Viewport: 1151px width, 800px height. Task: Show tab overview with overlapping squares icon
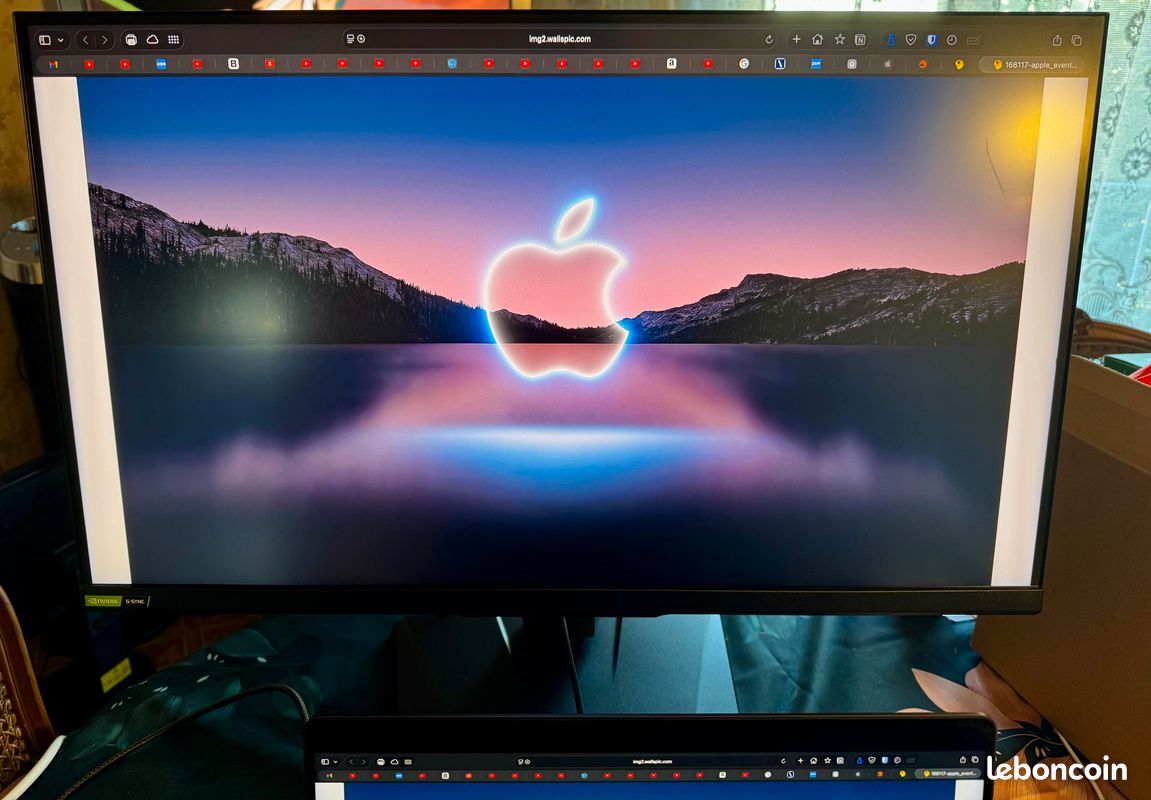1077,40
